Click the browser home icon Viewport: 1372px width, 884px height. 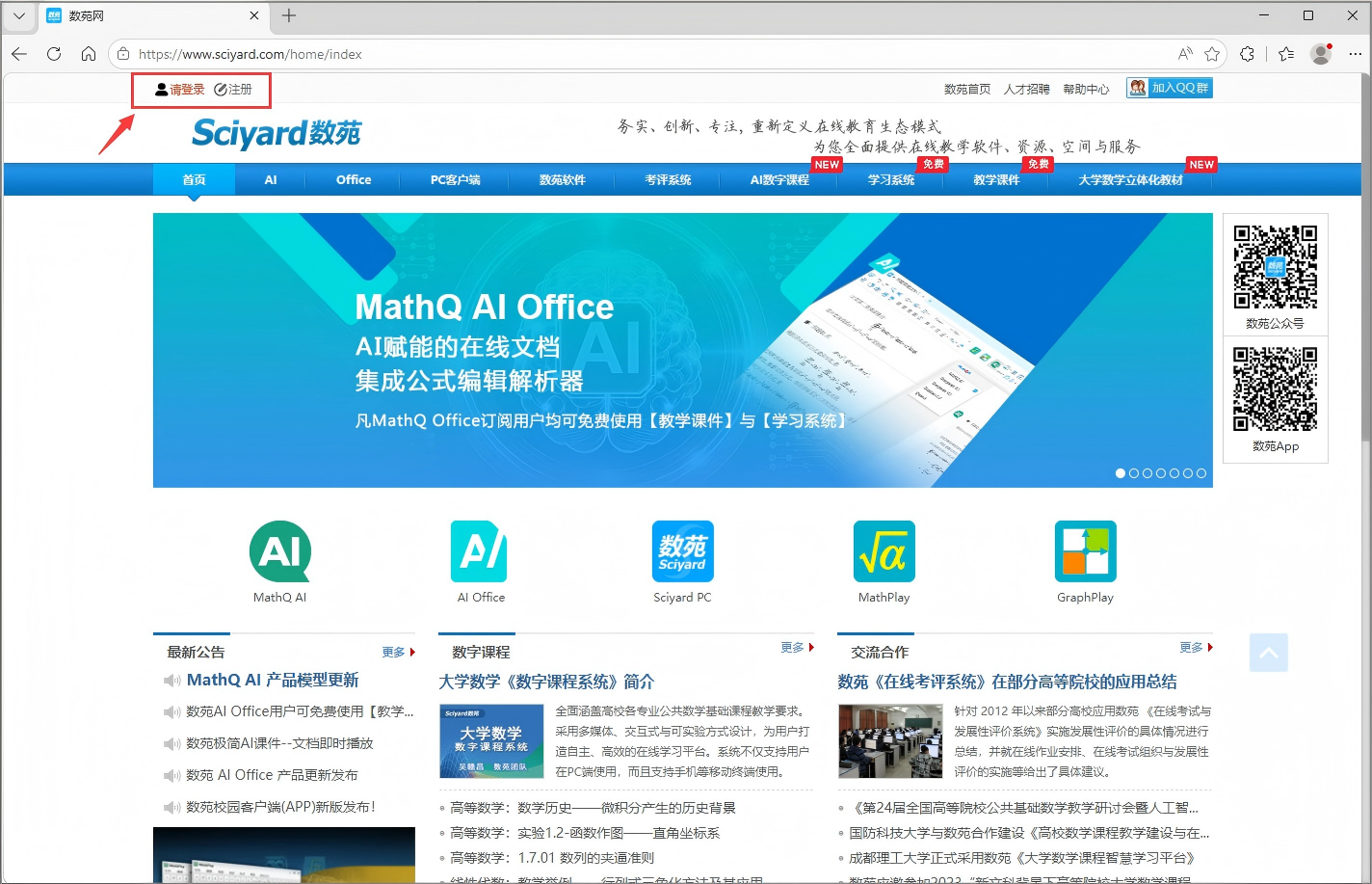[89, 54]
